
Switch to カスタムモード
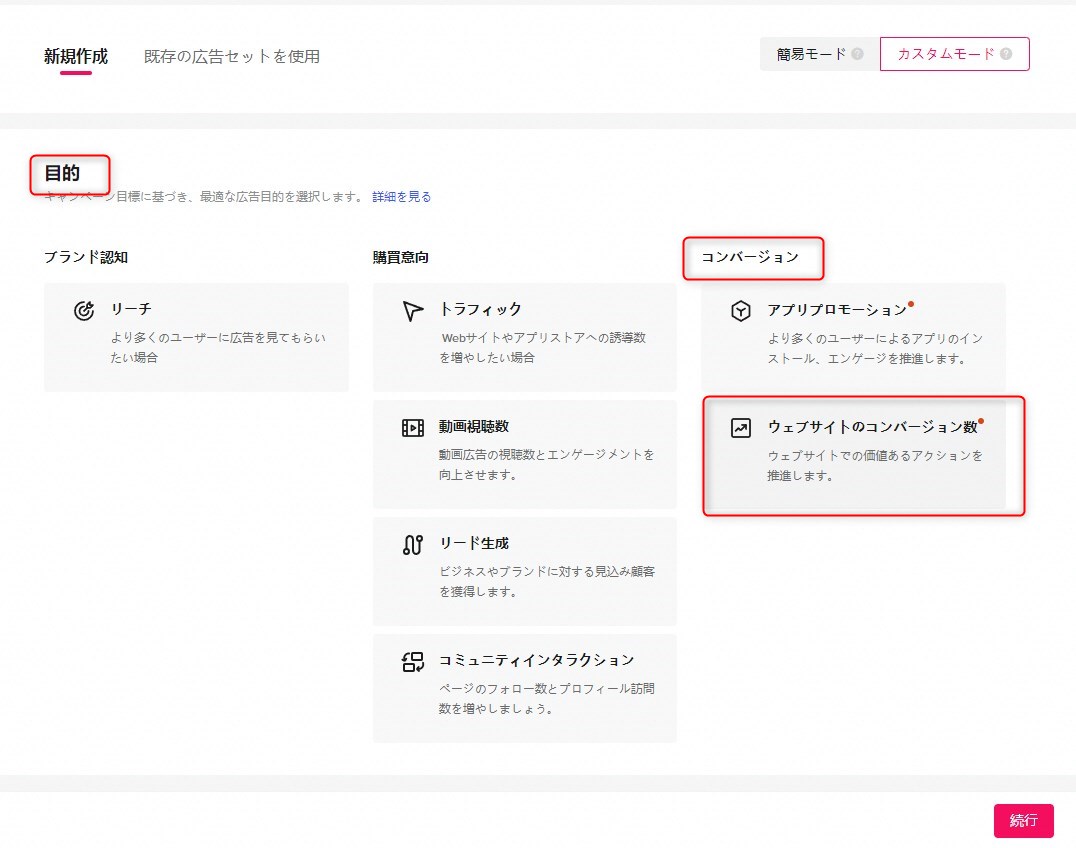click(945, 55)
